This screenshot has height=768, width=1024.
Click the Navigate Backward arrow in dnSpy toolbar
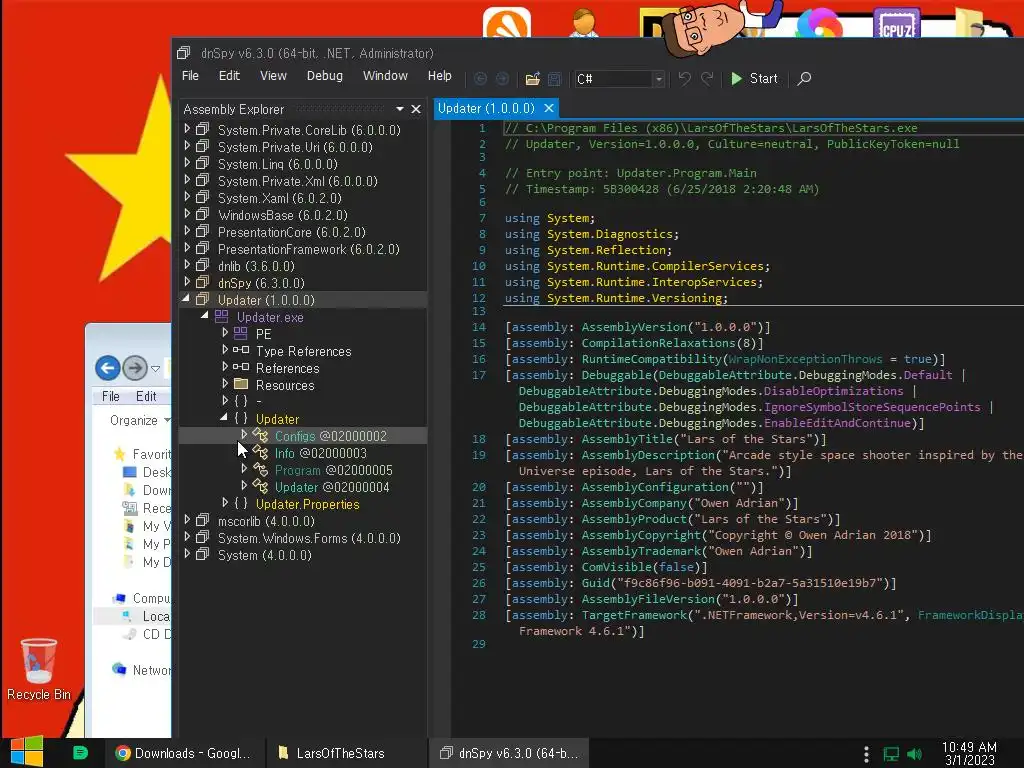pyautogui.click(x=480, y=78)
